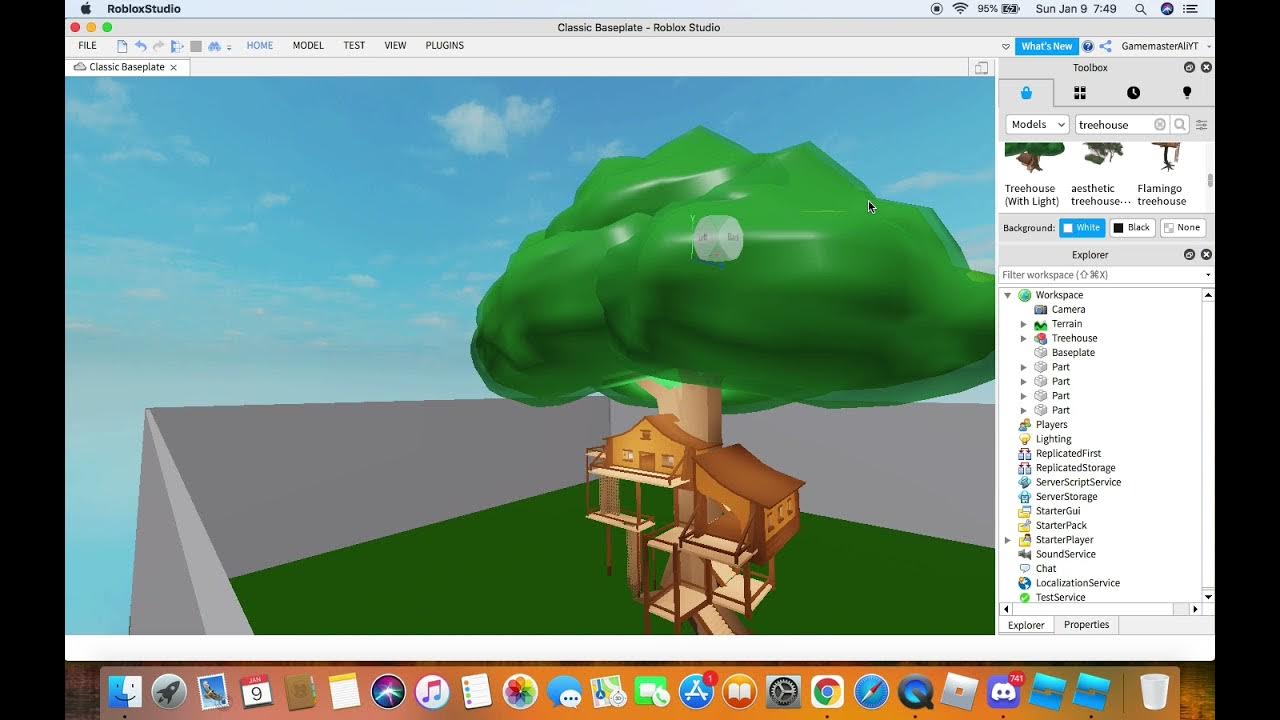Undock the Toolbox panel
This screenshot has height=720, width=1280.
pyautogui.click(x=1189, y=68)
